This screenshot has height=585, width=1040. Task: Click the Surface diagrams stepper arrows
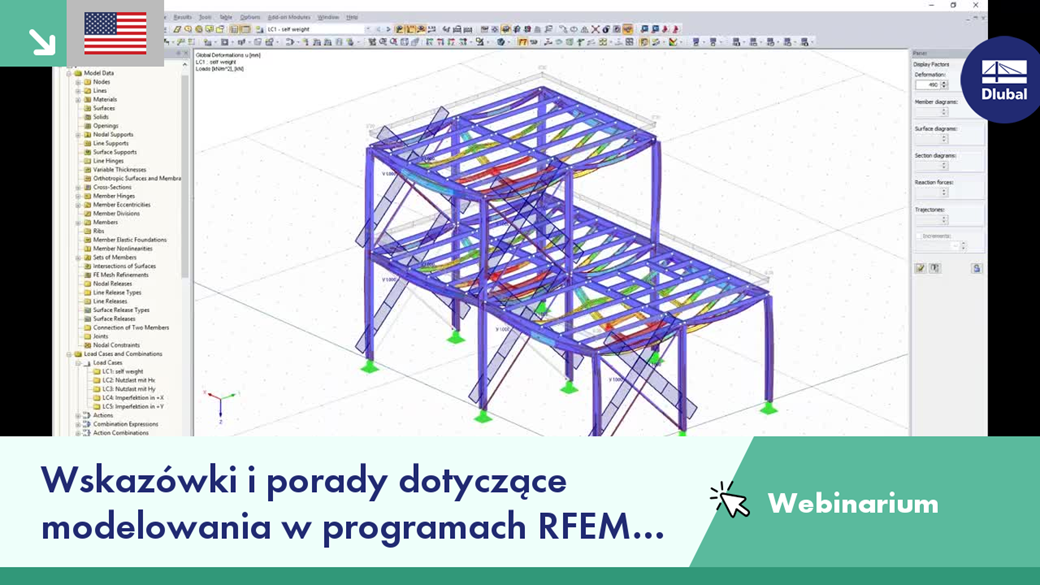coord(944,139)
